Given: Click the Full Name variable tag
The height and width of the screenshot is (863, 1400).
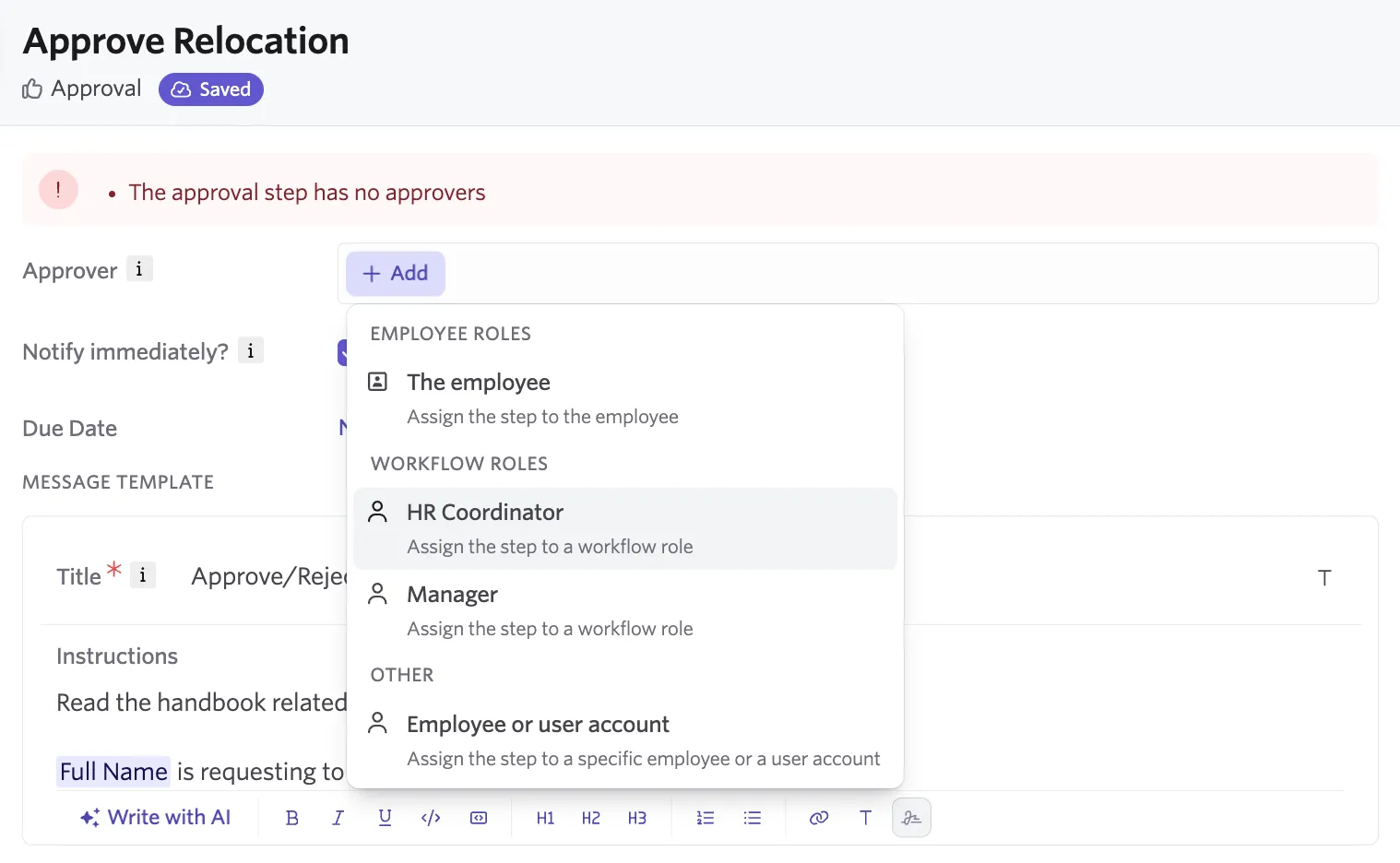Looking at the screenshot, I should (113, 772).
